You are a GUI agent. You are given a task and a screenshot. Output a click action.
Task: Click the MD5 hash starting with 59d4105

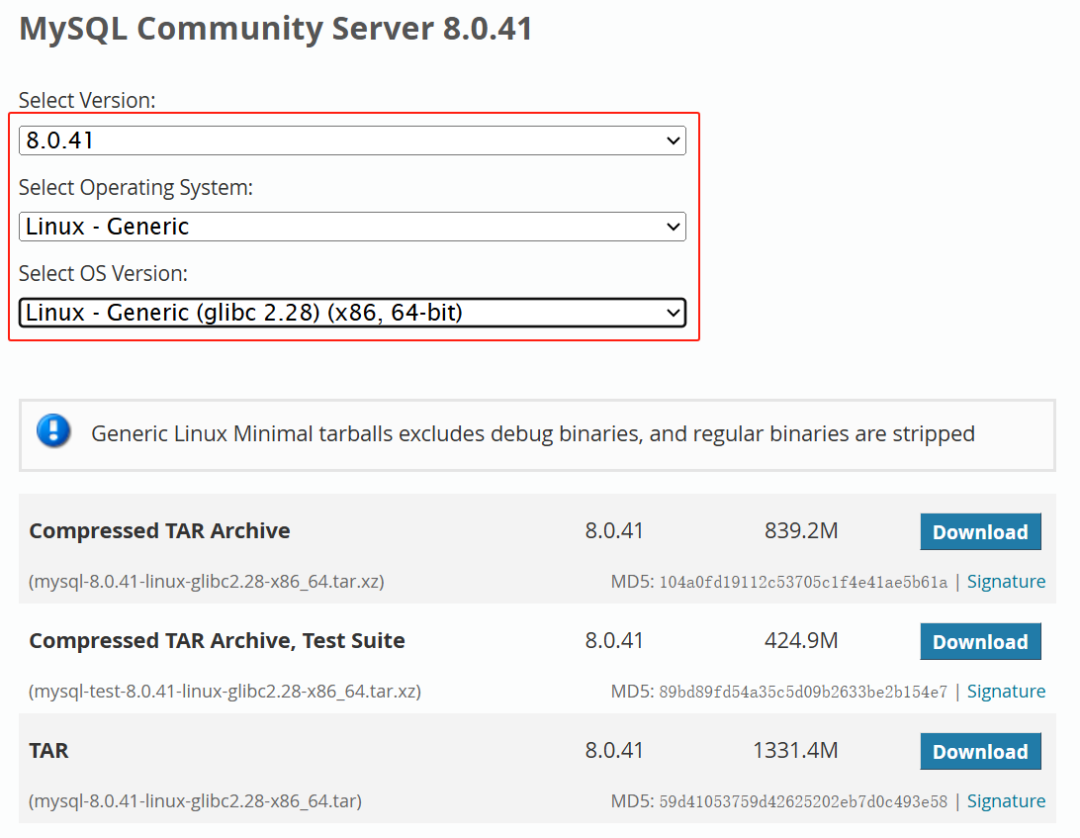[803, 802]
